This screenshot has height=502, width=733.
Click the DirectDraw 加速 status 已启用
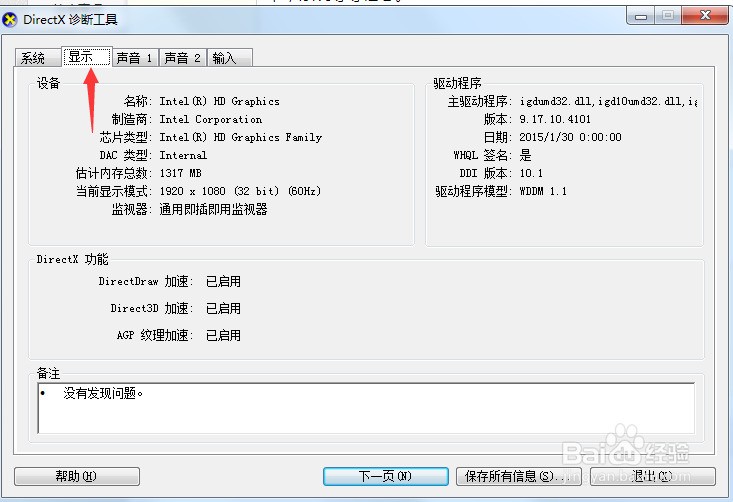223,281
